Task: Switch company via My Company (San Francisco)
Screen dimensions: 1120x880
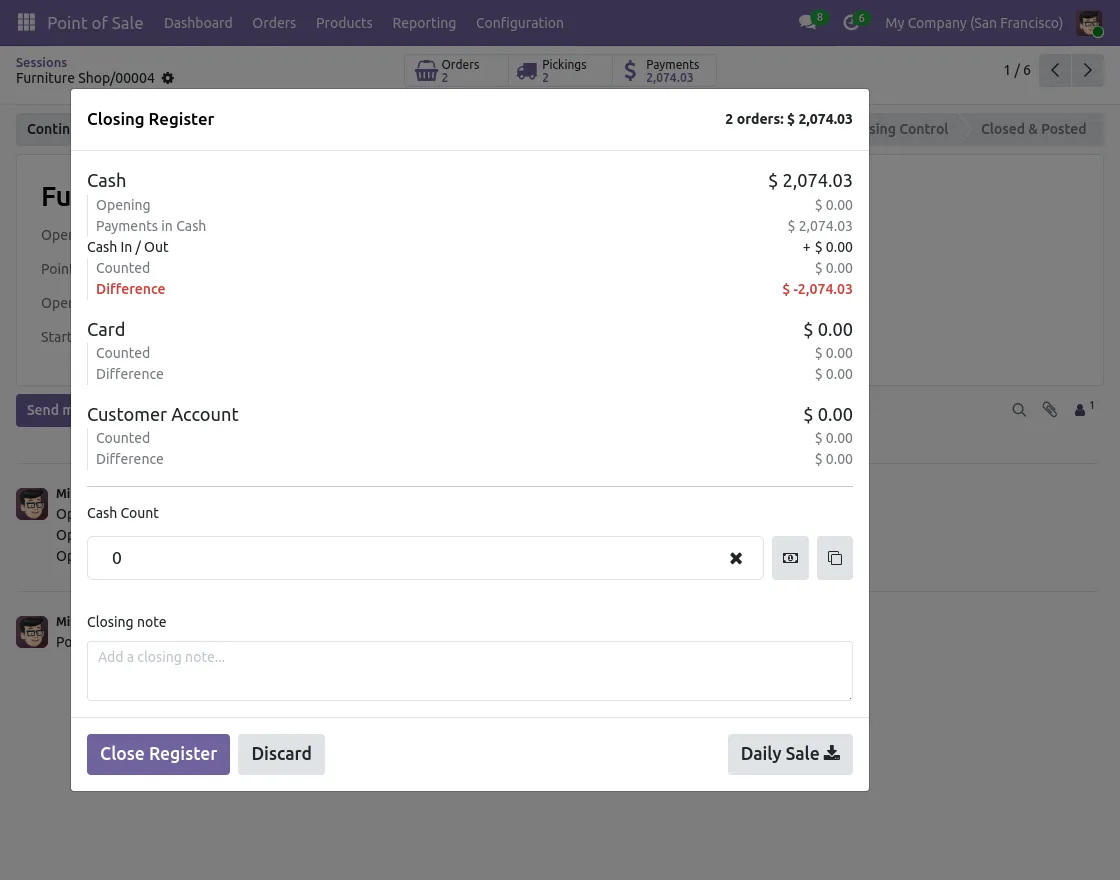Action: pos(974,23)
